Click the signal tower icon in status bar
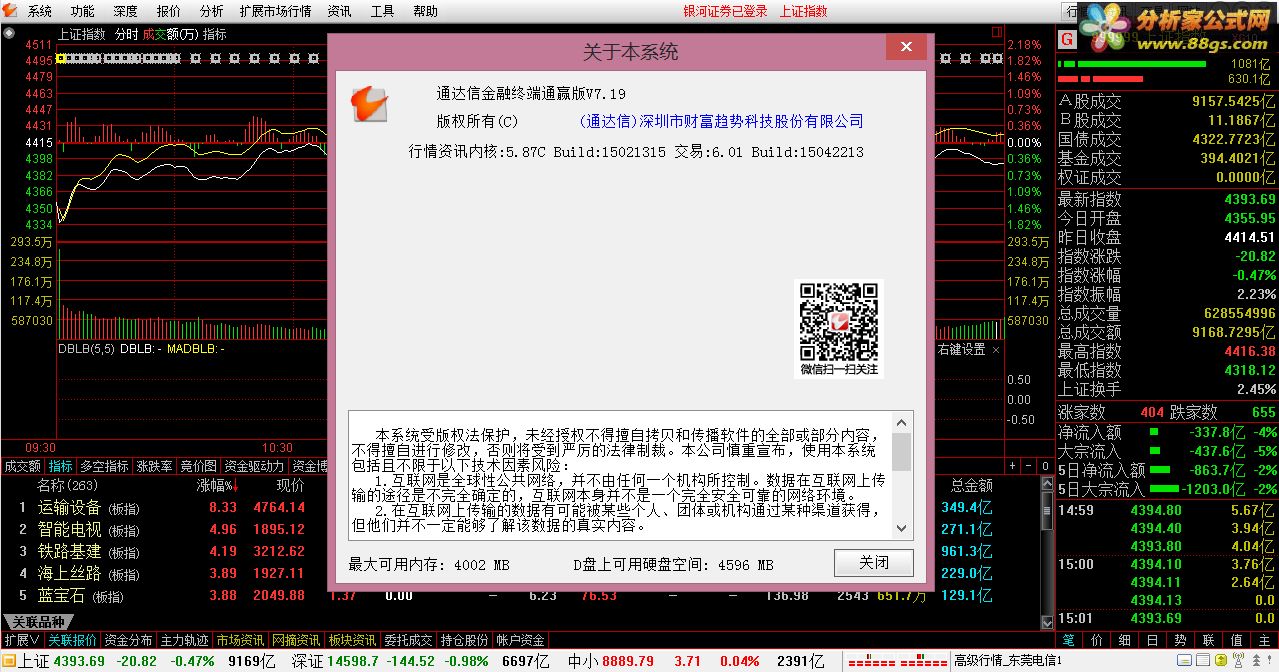Viewport: 1279px width, 672px height. coord(1239,660)
